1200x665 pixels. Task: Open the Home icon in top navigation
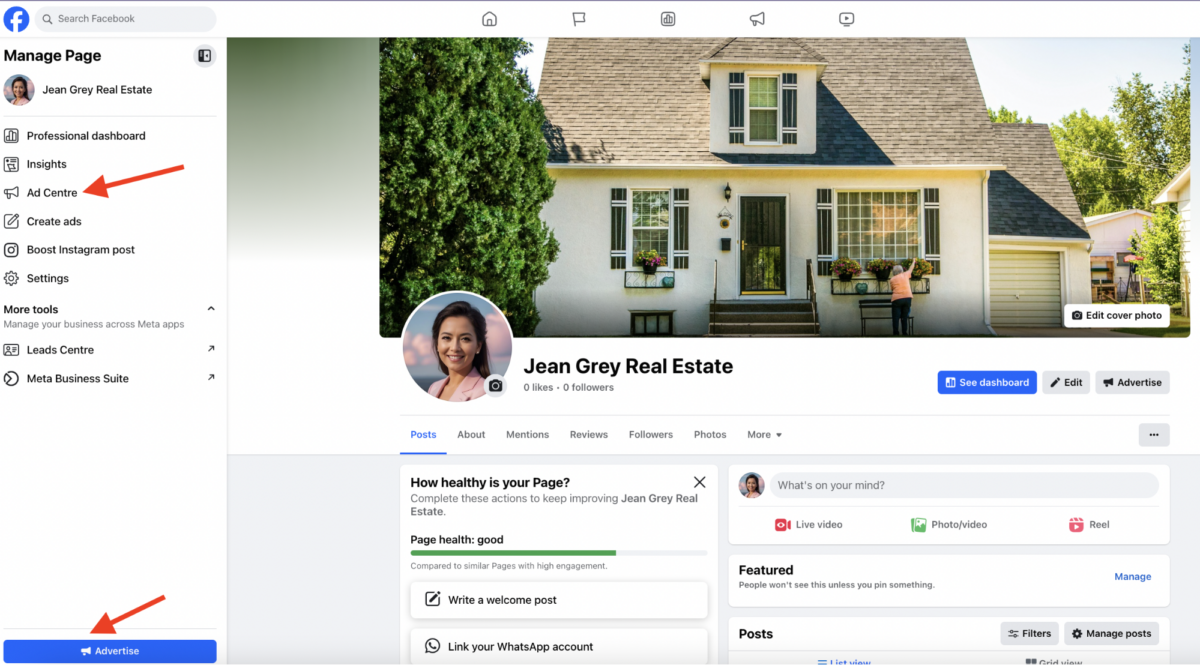[x=489, y=18]
